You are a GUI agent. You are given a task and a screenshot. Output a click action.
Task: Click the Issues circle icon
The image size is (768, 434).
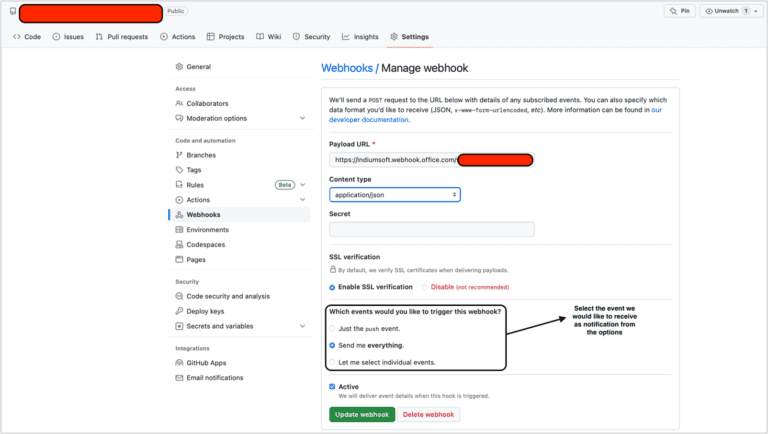[56, 37]
